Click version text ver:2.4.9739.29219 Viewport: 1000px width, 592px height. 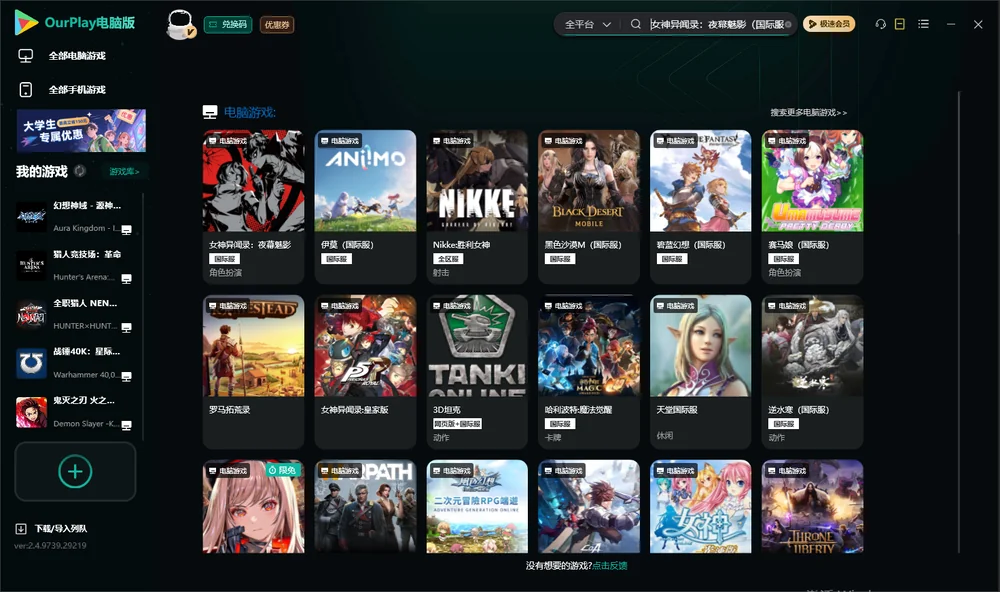click(50, 545)
